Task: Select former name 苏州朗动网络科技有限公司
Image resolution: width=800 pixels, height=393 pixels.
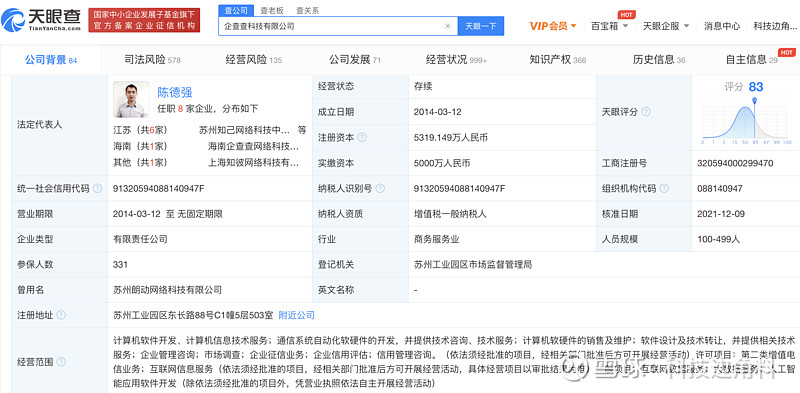Action: tap(167, 290)
